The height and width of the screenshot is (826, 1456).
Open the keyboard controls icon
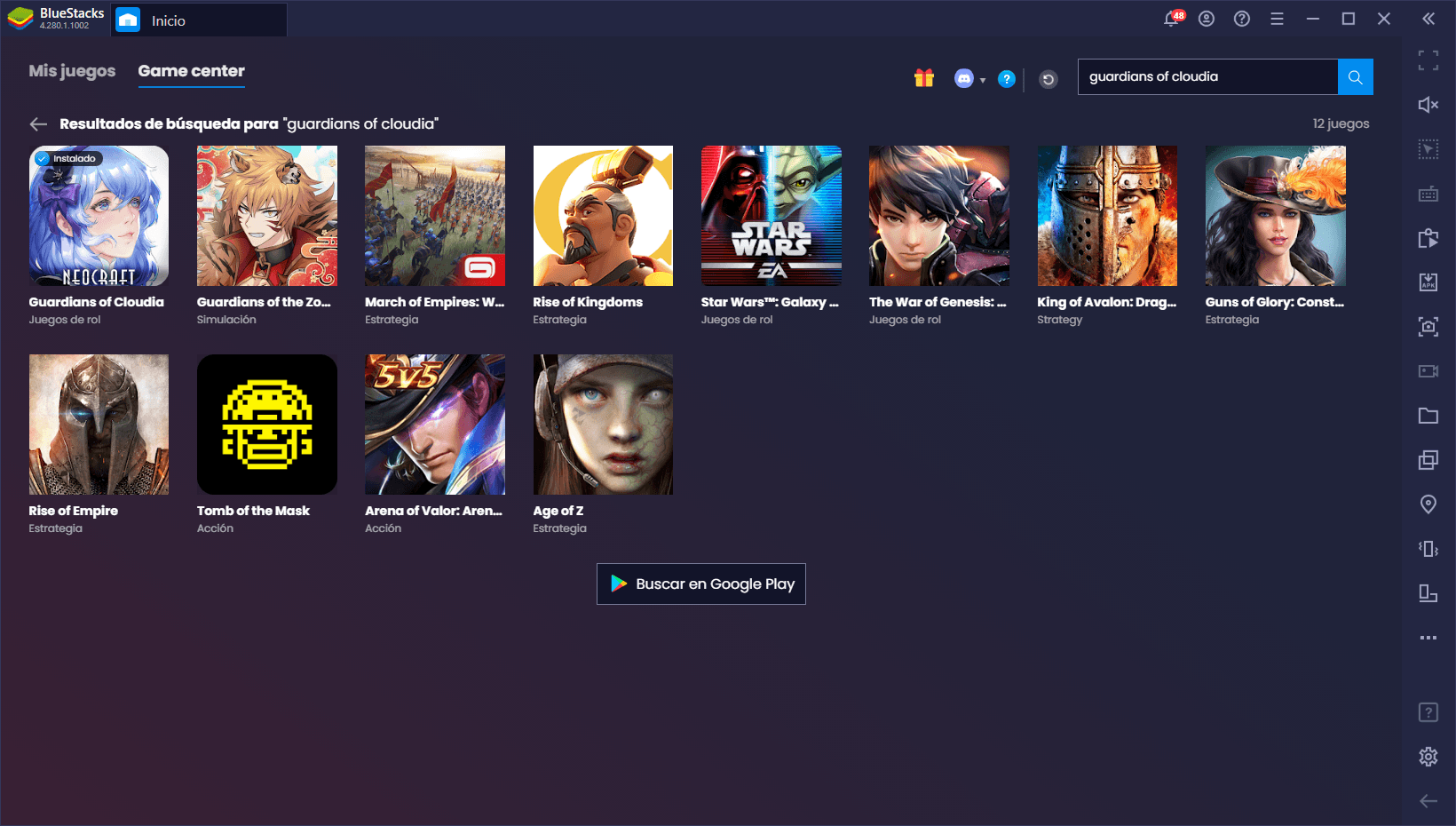click(x=1428, y=194)
